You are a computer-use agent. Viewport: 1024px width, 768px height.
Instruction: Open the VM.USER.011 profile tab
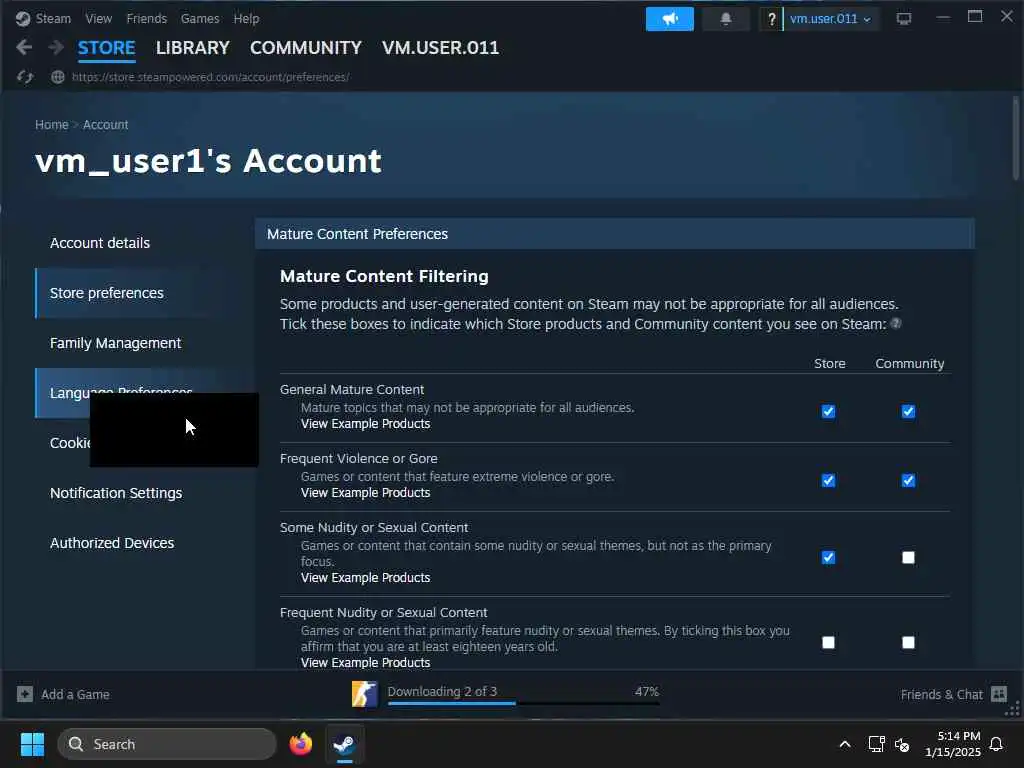click(440, 48)
